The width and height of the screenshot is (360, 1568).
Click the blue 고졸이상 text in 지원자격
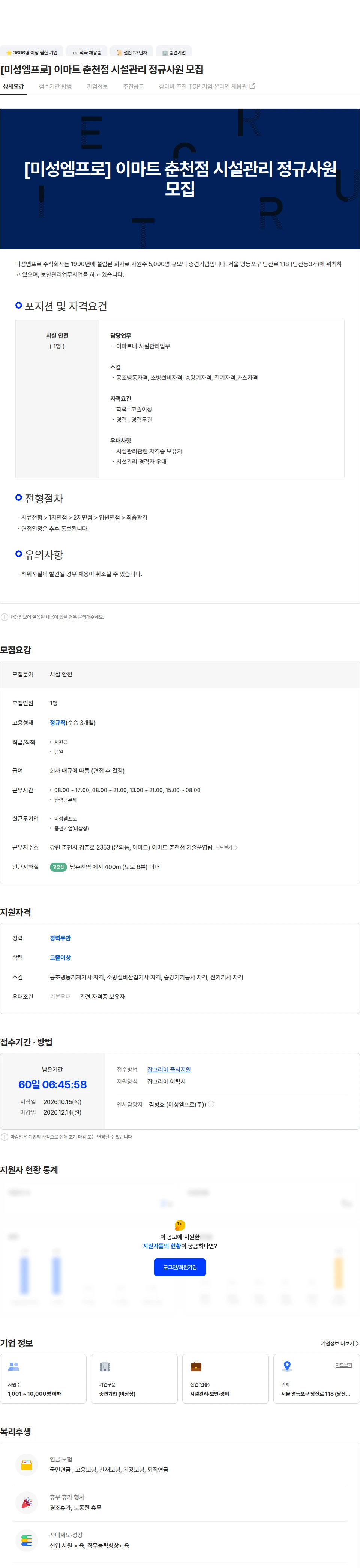pos(60,958)
